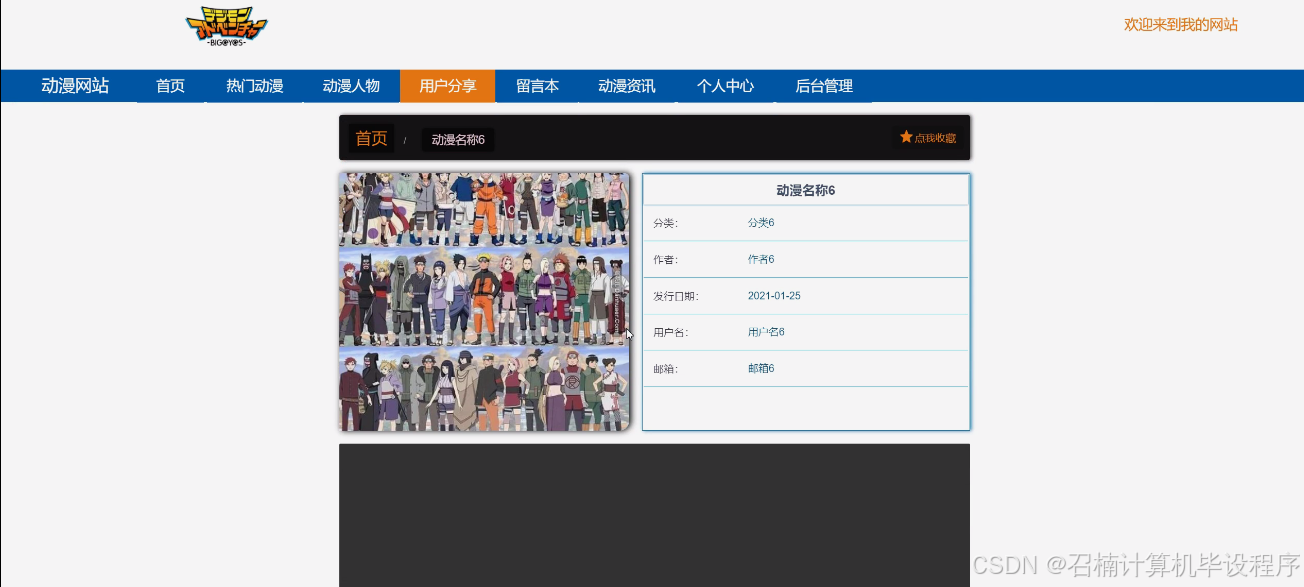Click the 发行日期 row label
Screen dimensions: 1304x587
675,296
